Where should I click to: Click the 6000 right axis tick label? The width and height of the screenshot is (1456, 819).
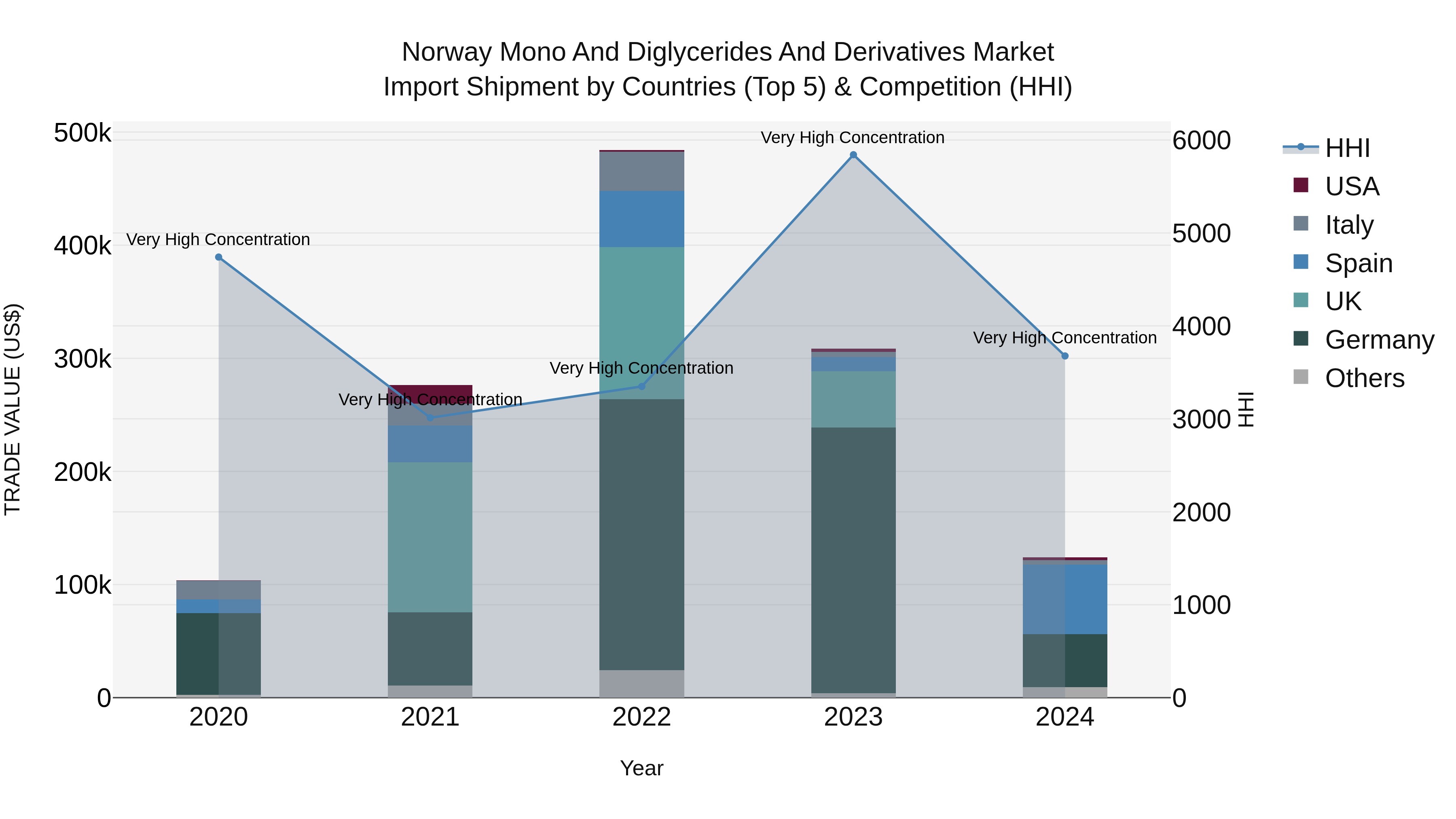tap(1202, 140)
